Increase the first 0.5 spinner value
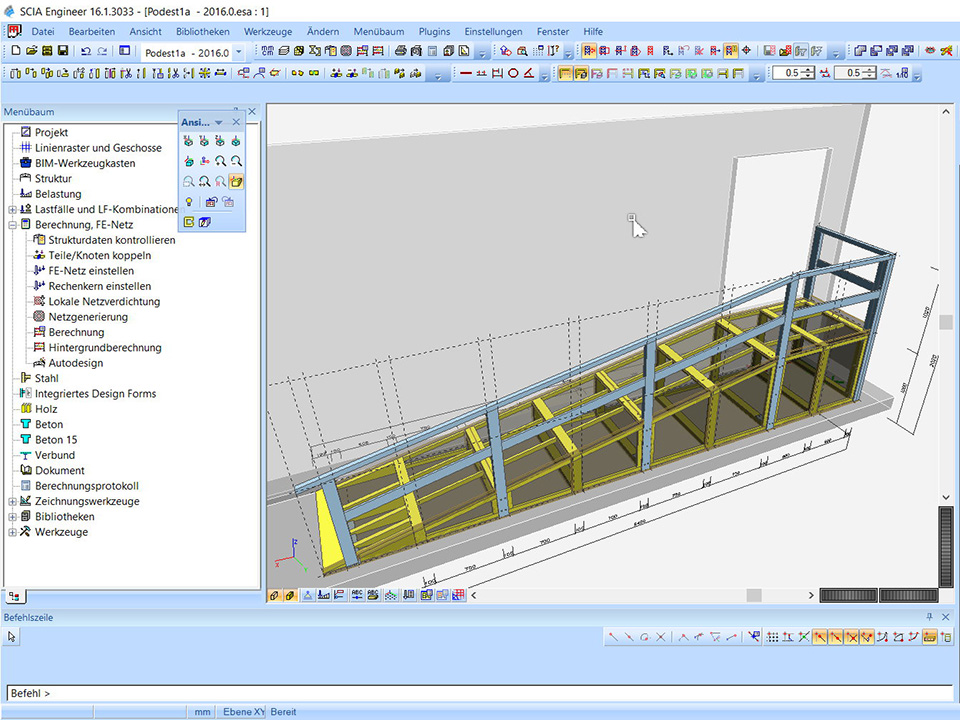 808,69
